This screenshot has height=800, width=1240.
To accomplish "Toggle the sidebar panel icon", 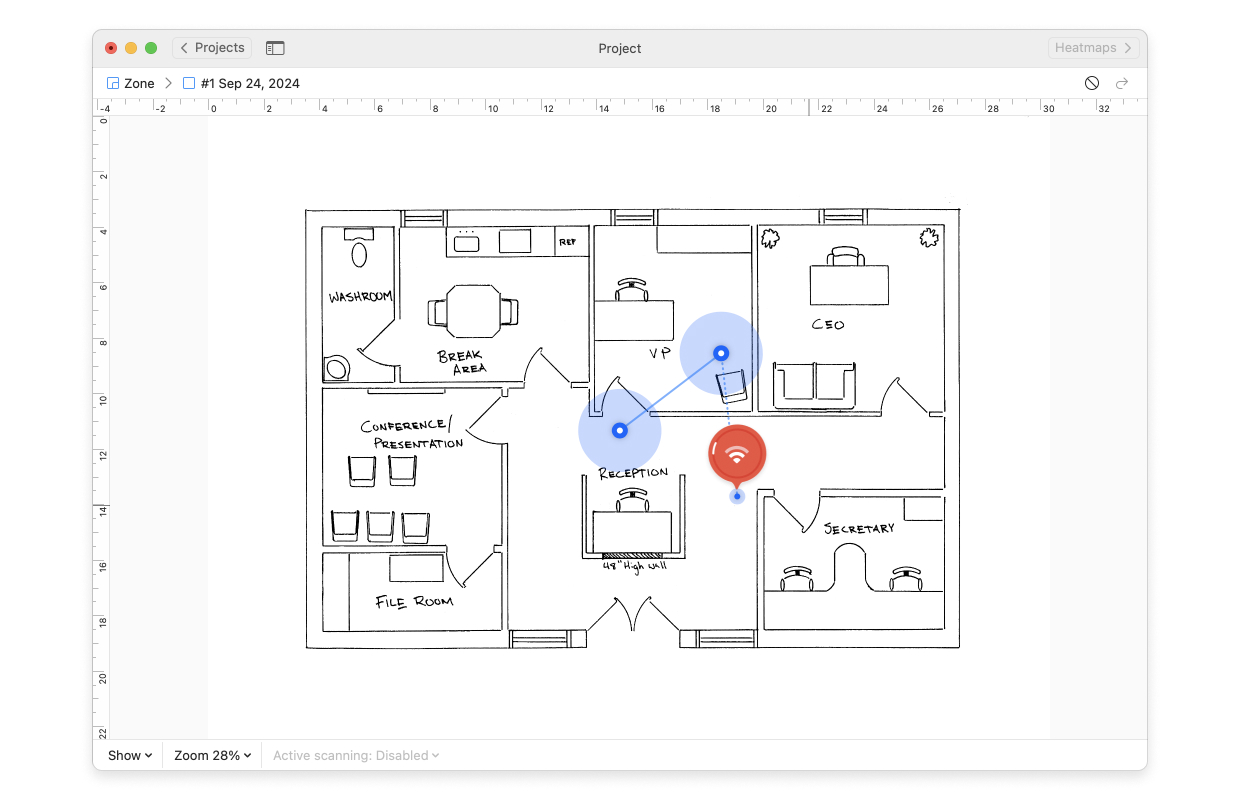I will pos(275,48).
